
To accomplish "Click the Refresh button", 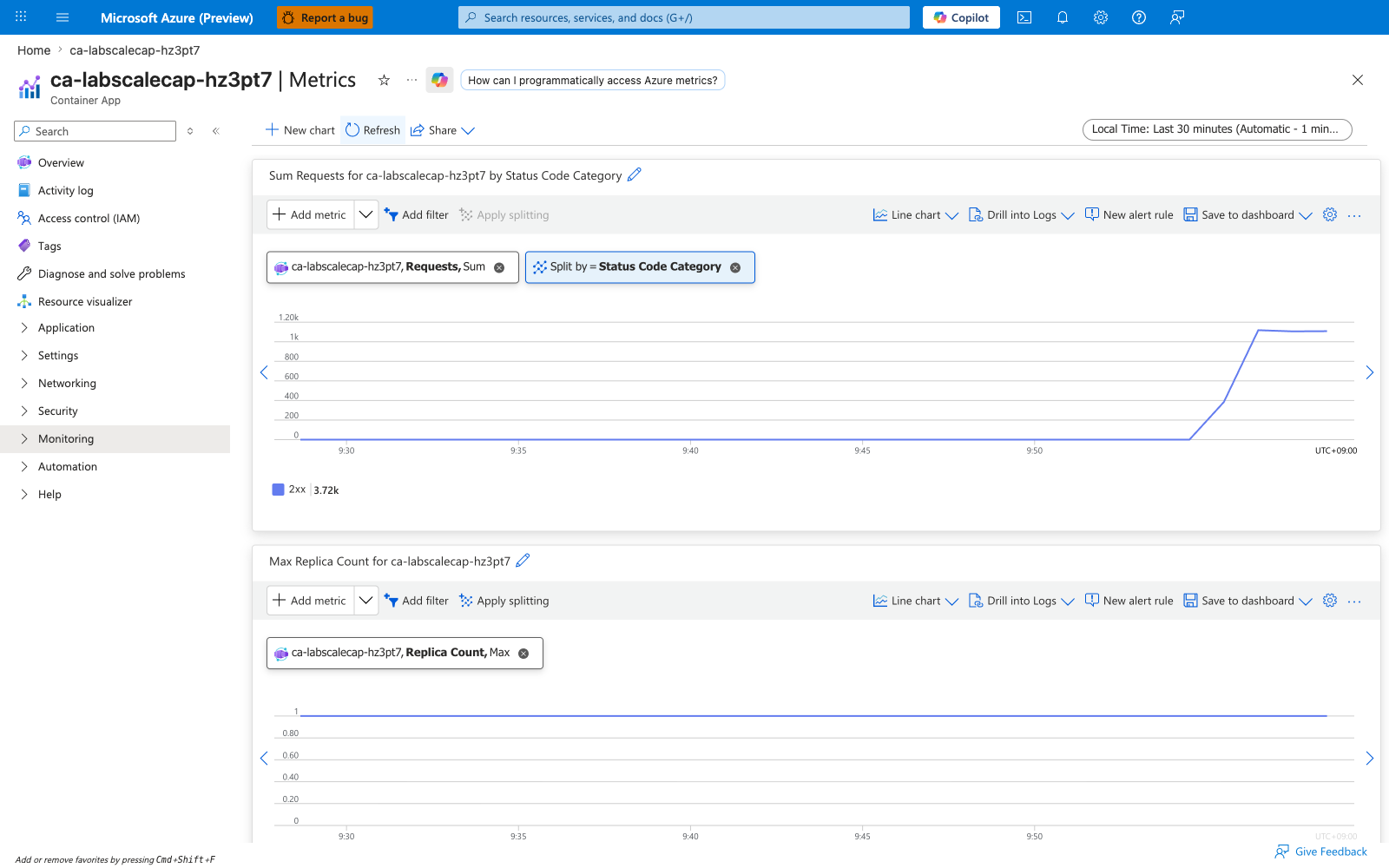I will coord(373,130).
